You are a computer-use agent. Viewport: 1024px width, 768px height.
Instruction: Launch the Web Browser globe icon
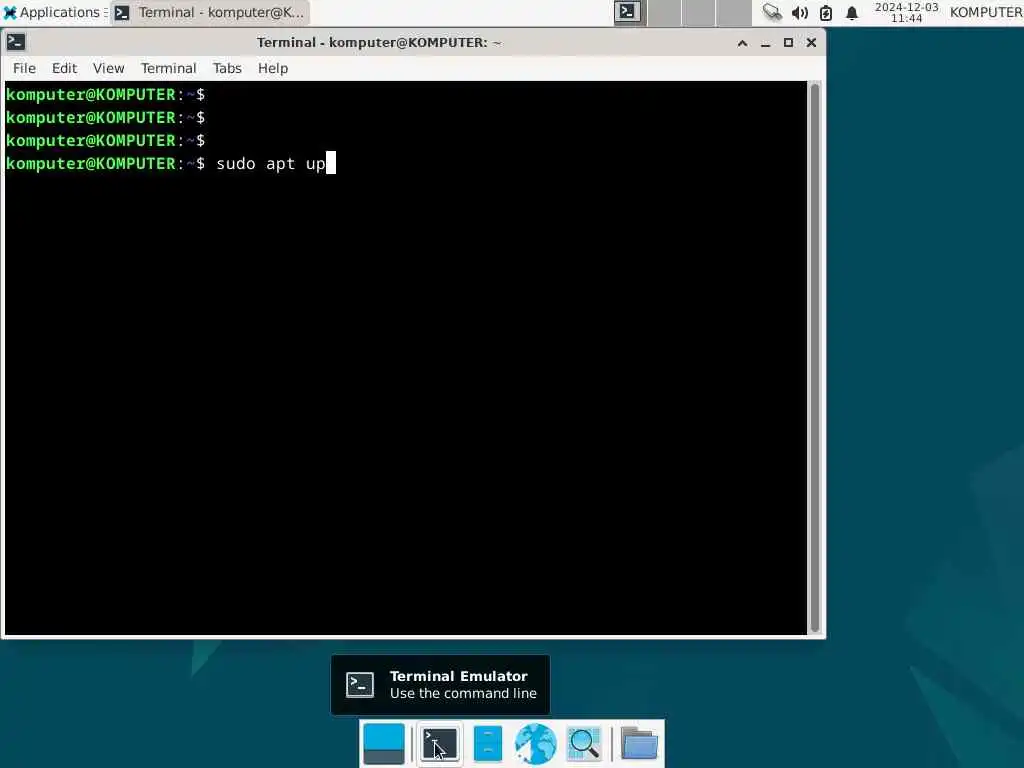pos(536,744)
